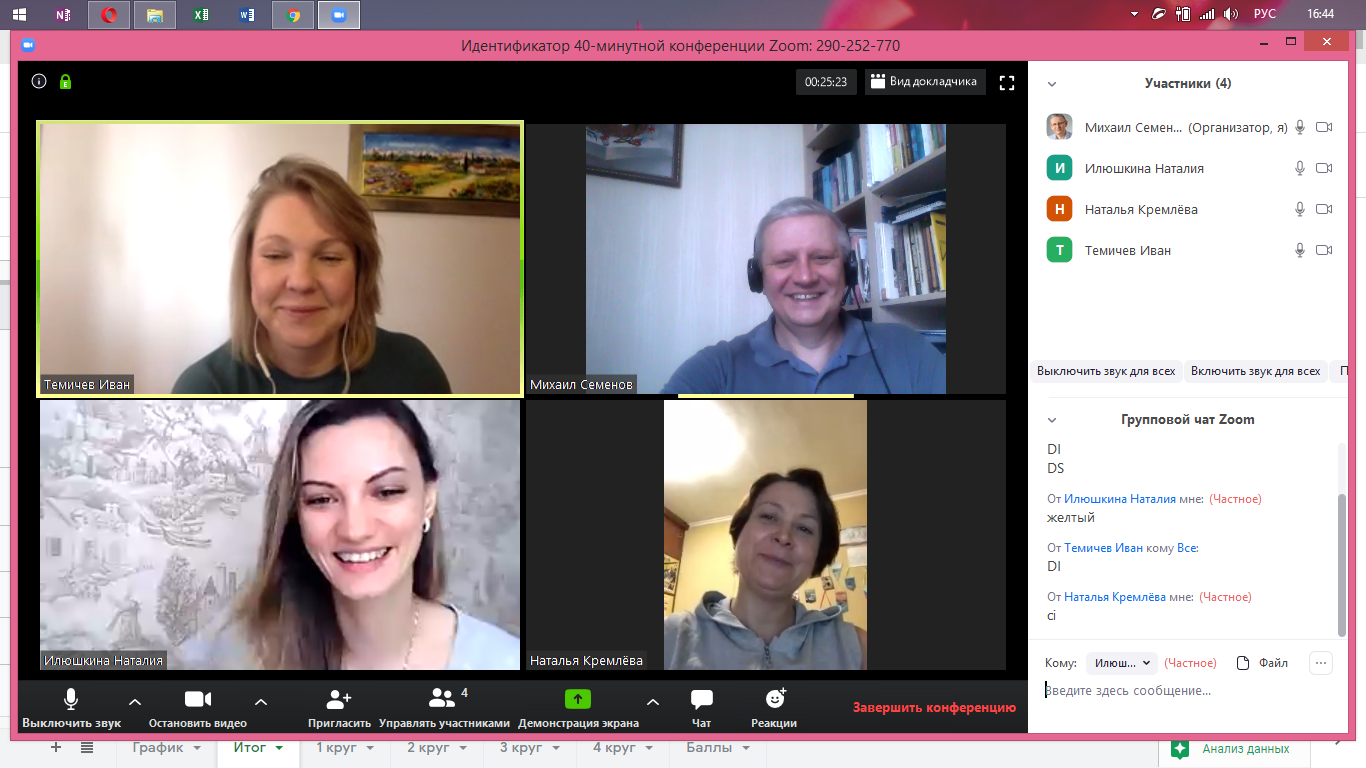
Task: Toggle microphone for Темичев Иван in list
Action: click(1300, 250)
